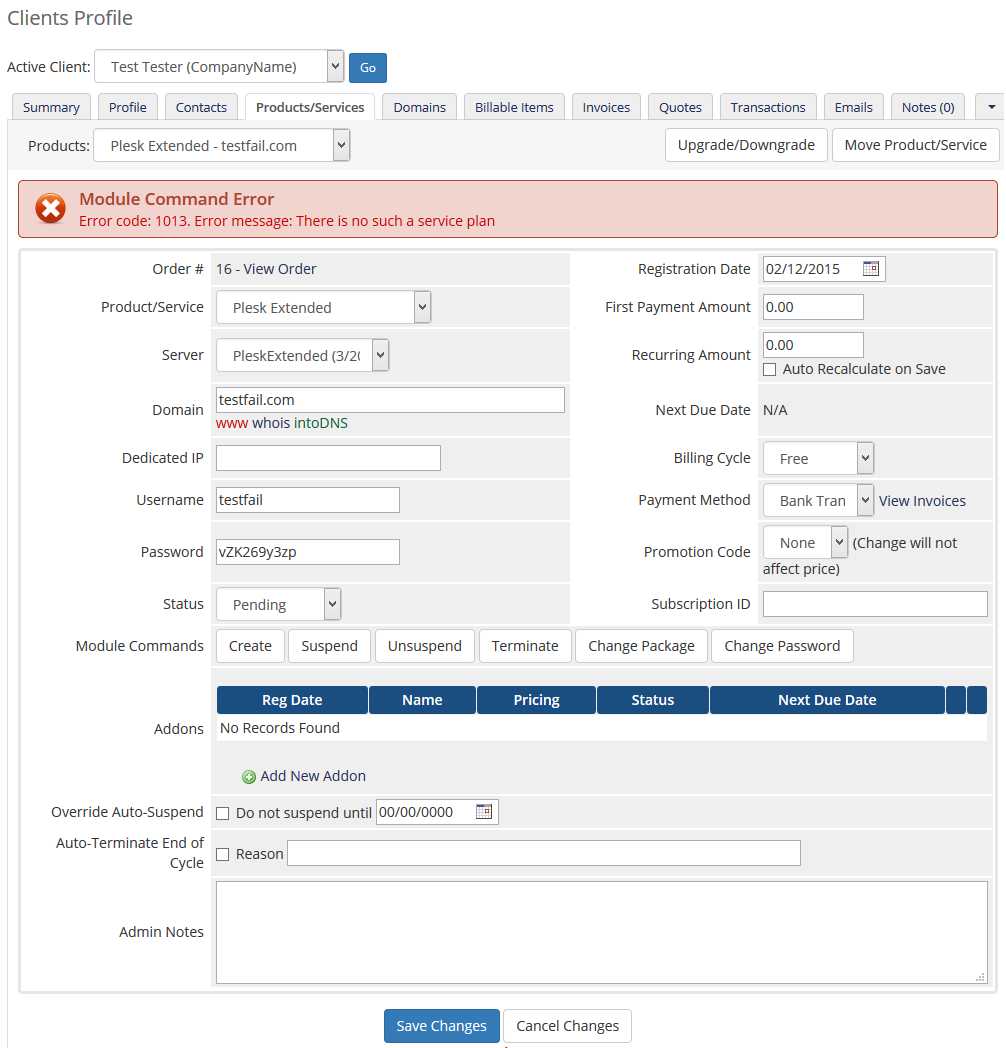Screen dimensions: 1006x1048
Task: Click the Terminate button
Action: click(x=525, y=646)
